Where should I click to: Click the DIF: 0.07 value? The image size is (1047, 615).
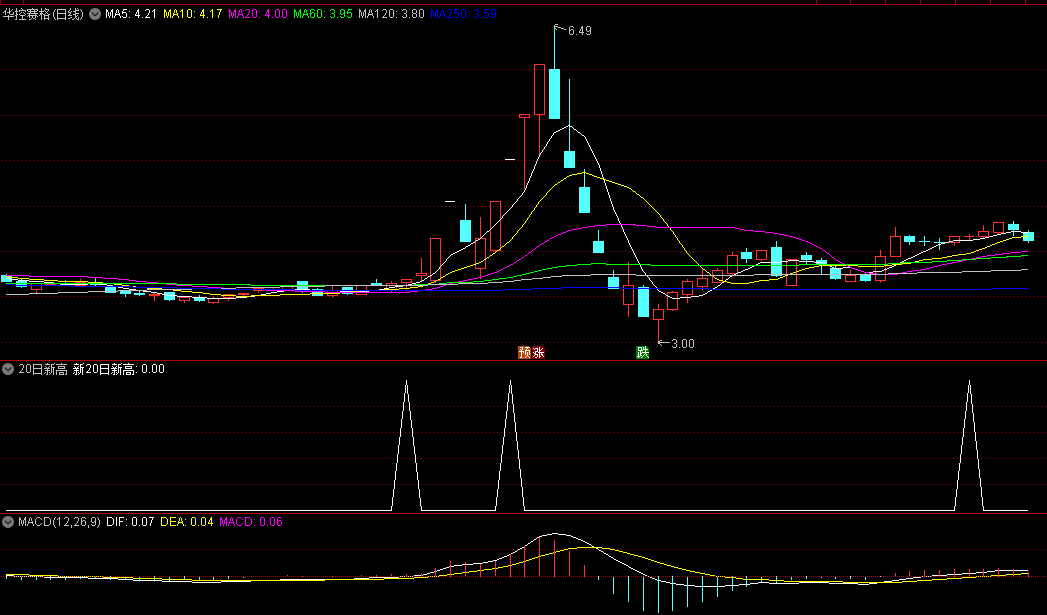click(130, 522)
